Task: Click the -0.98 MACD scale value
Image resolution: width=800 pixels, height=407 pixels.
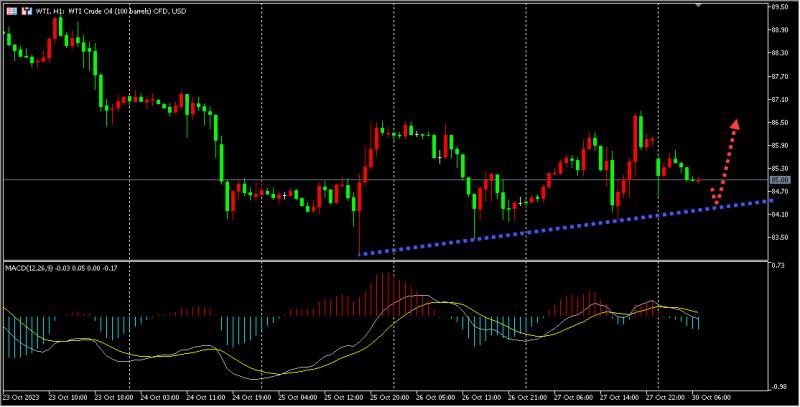Action: (x=778, y=387)
